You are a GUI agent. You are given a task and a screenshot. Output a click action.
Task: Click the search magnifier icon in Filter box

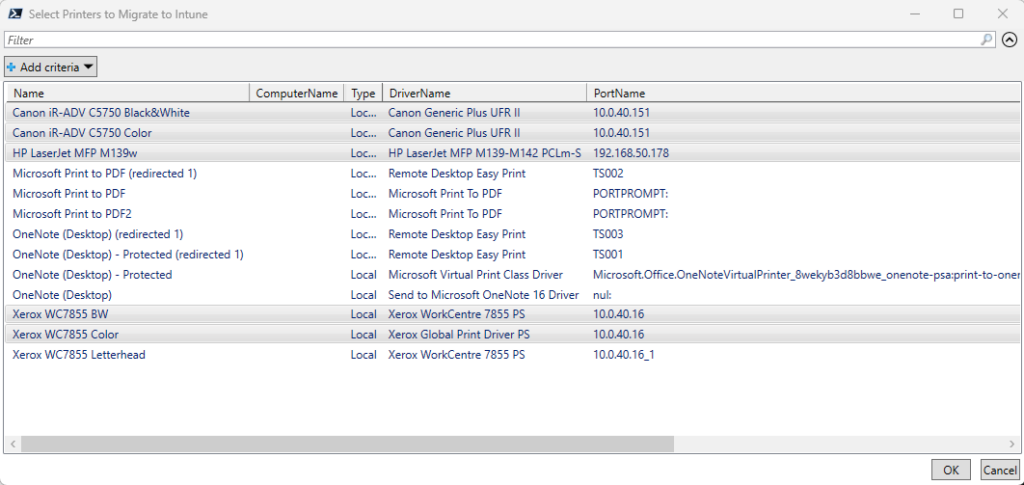tap(987, 40)
